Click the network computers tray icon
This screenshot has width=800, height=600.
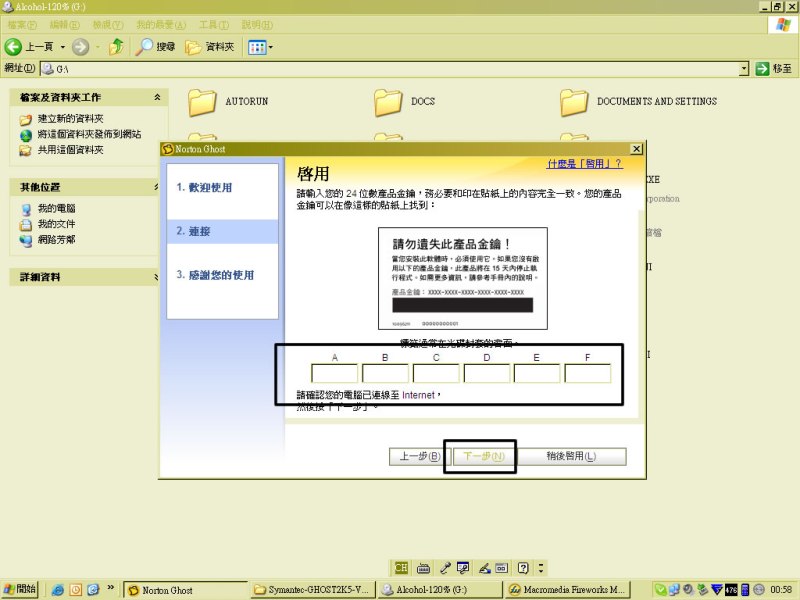674,590
